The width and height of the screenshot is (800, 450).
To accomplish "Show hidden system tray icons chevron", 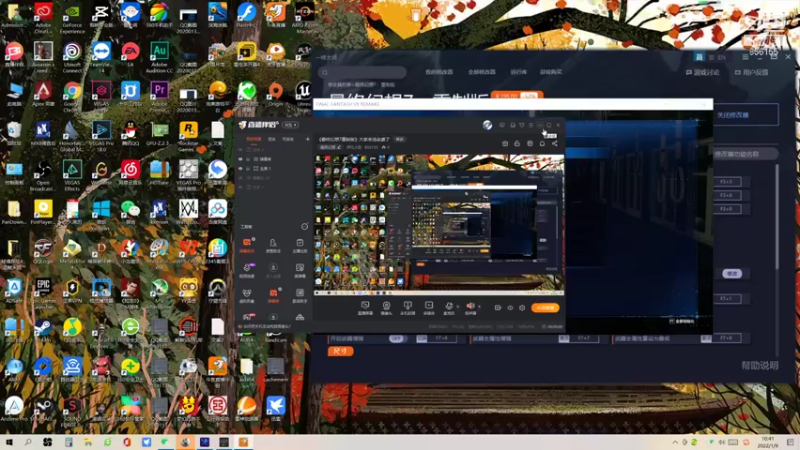I will 675,442.
